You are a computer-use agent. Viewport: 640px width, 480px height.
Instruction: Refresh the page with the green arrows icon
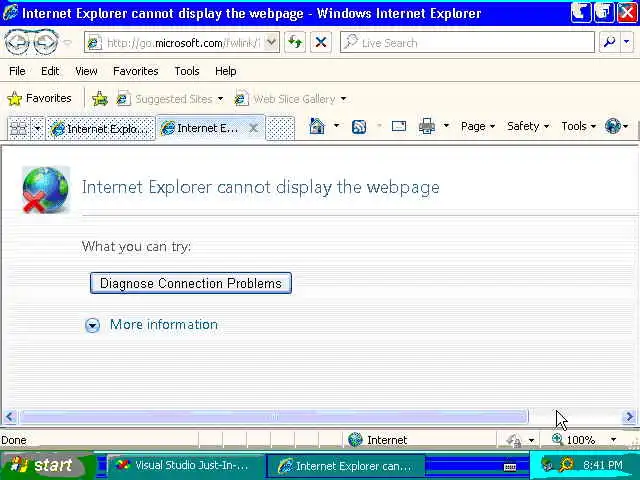click(x=295, y=42)
